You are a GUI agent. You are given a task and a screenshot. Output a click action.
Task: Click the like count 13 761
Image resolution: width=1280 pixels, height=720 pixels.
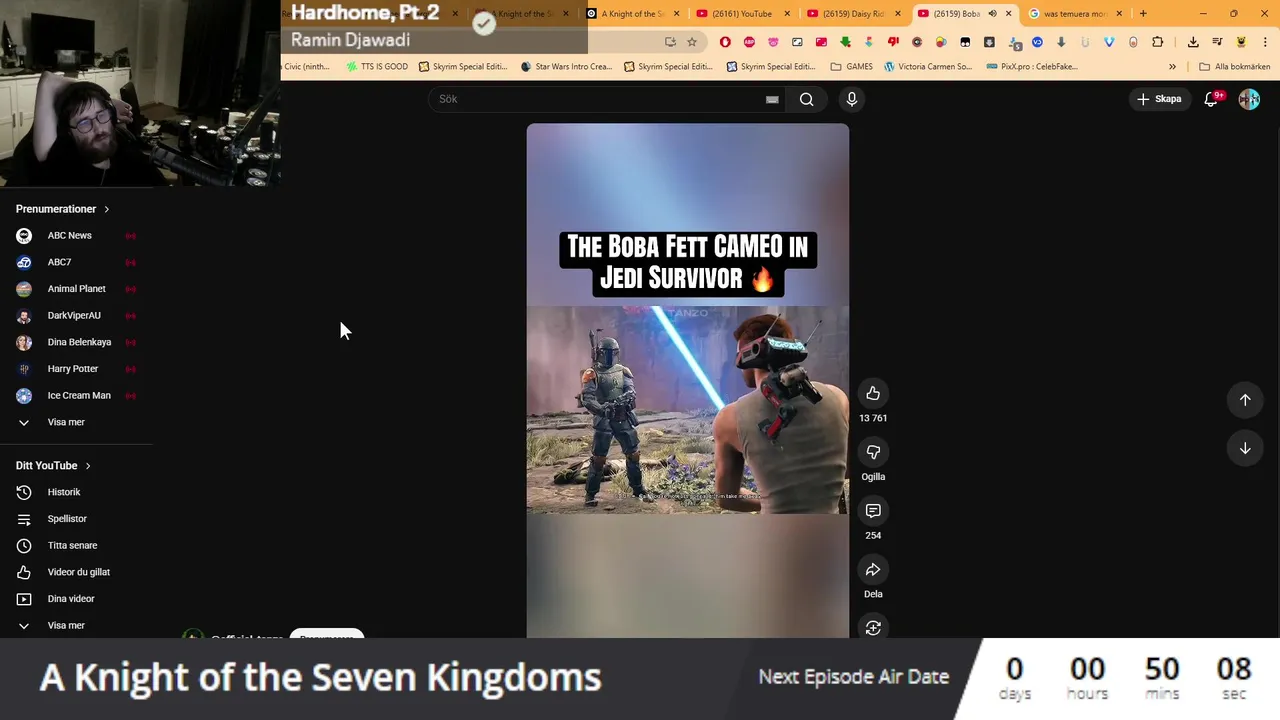coord(873,418)
